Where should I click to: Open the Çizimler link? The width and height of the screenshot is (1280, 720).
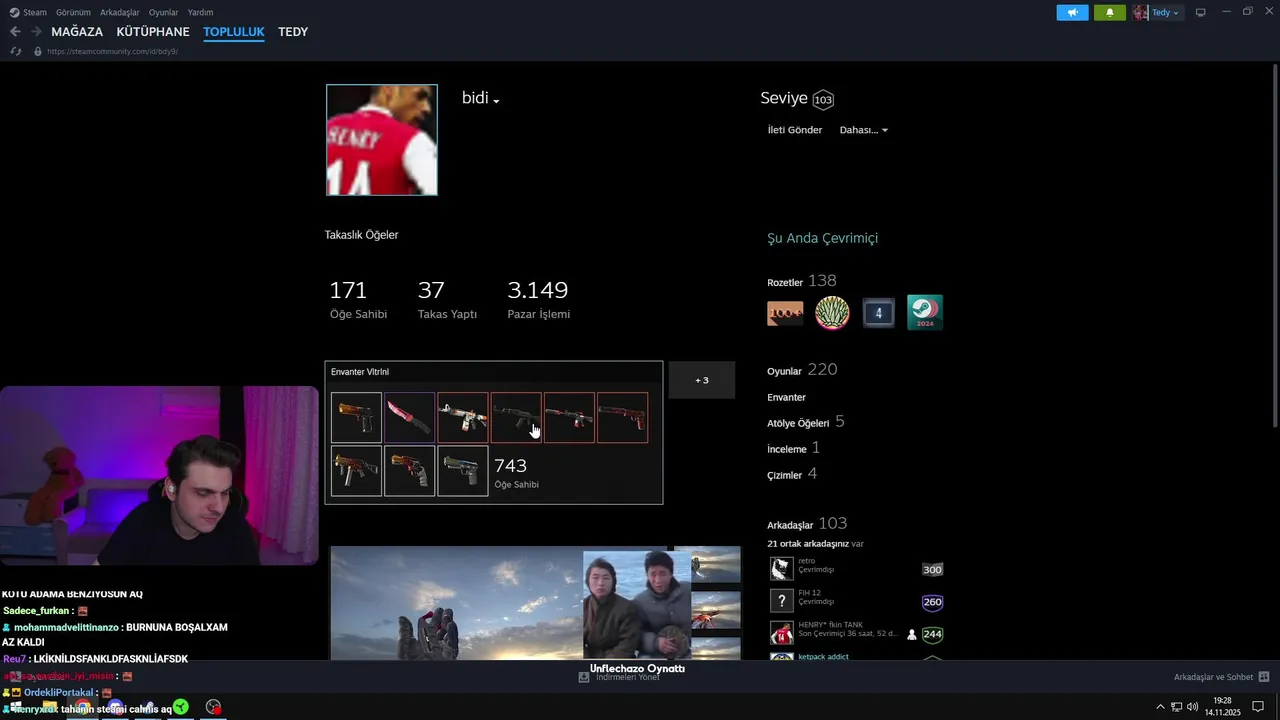(792, 474)
